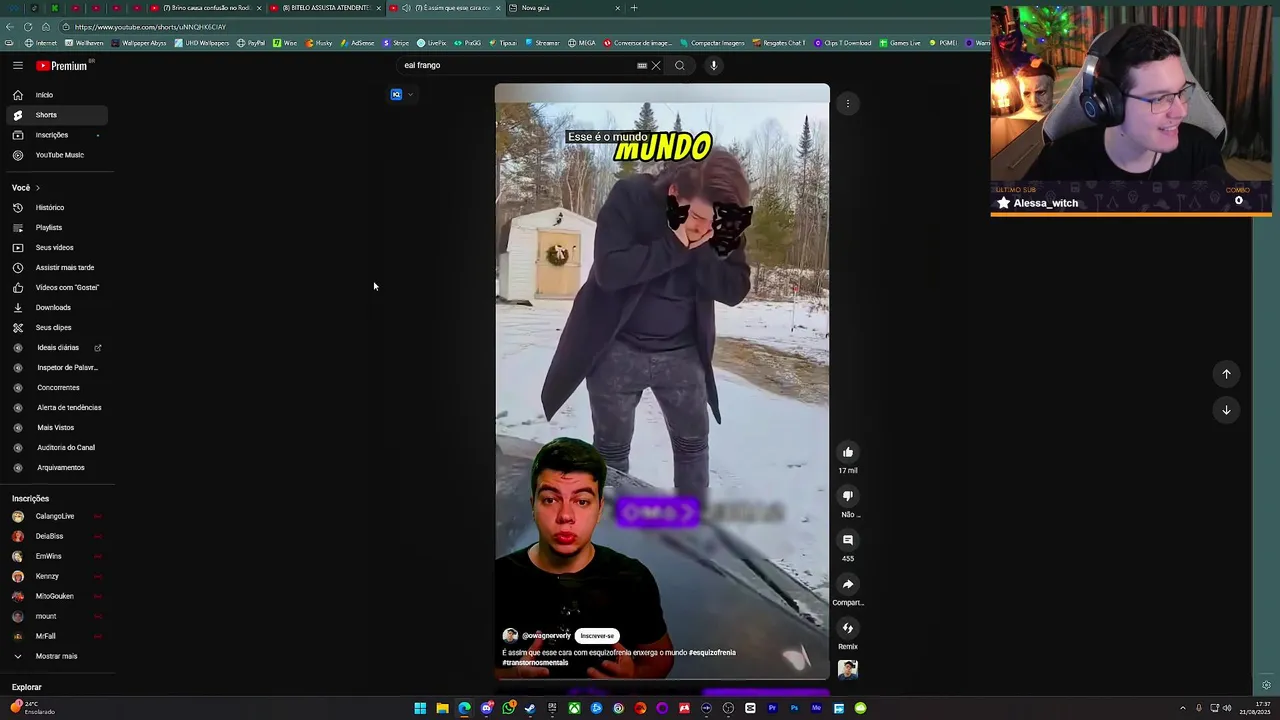Open YouTube Music from the sidebar

58,155
